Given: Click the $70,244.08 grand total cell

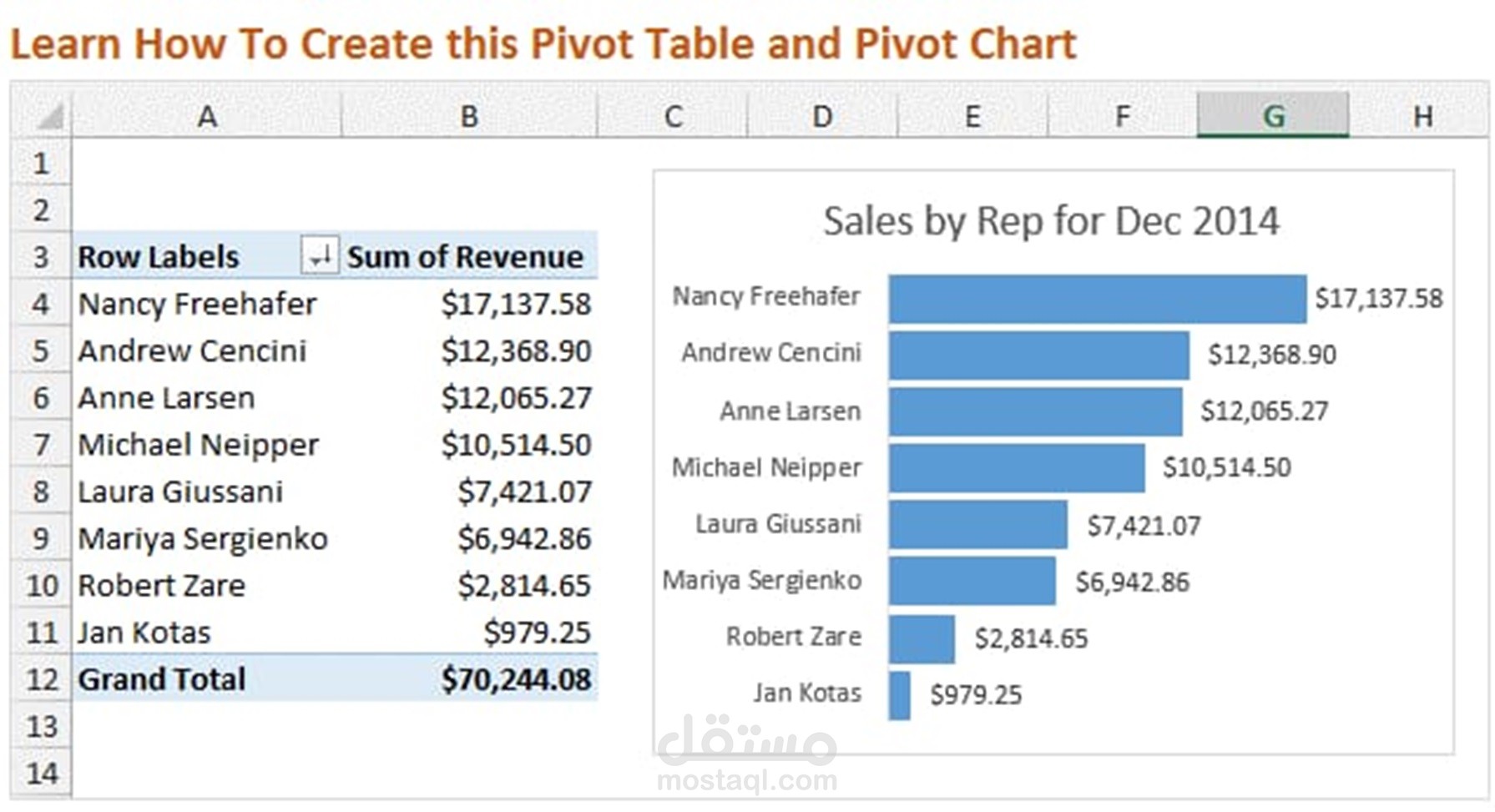Looking at the screenshot, I should (516, 679).
